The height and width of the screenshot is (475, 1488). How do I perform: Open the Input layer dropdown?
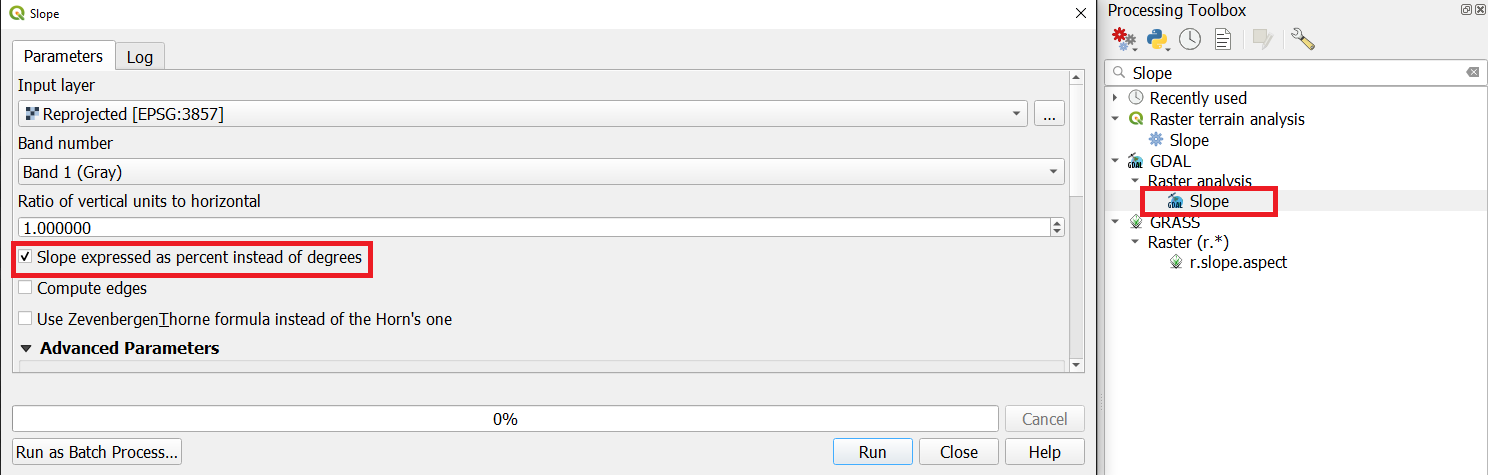point(522,114)
